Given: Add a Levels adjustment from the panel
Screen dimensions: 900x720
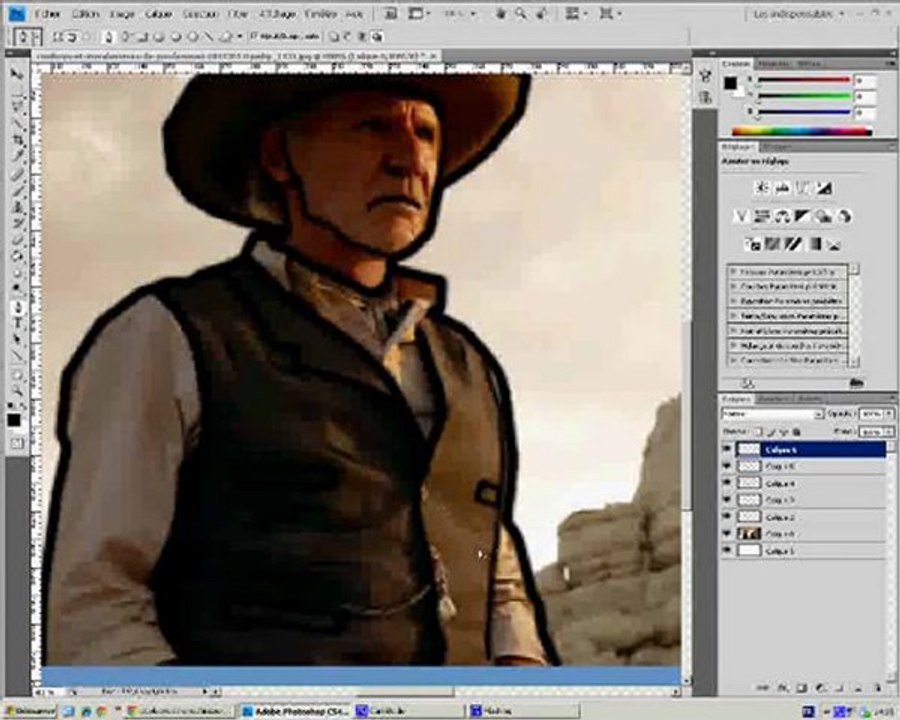Looking at the screenshot, I should point(782,187).
